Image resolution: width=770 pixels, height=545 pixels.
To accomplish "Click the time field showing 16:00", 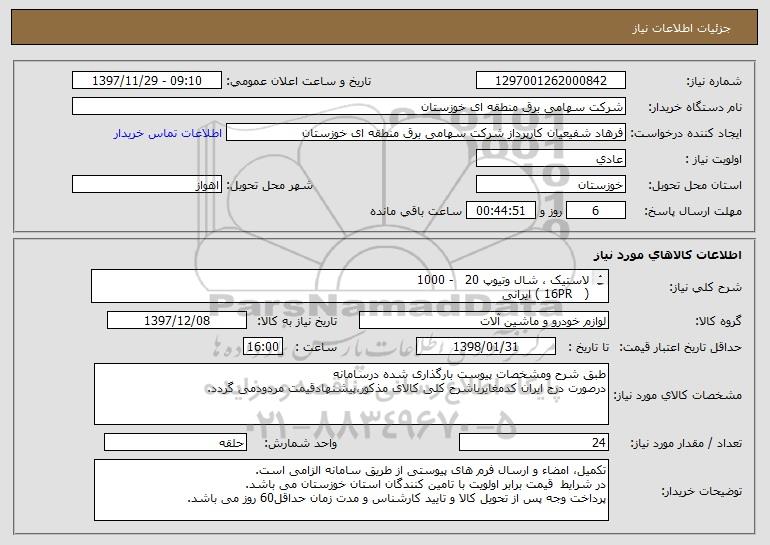I will pyautogui.click(x=263, y=346).
